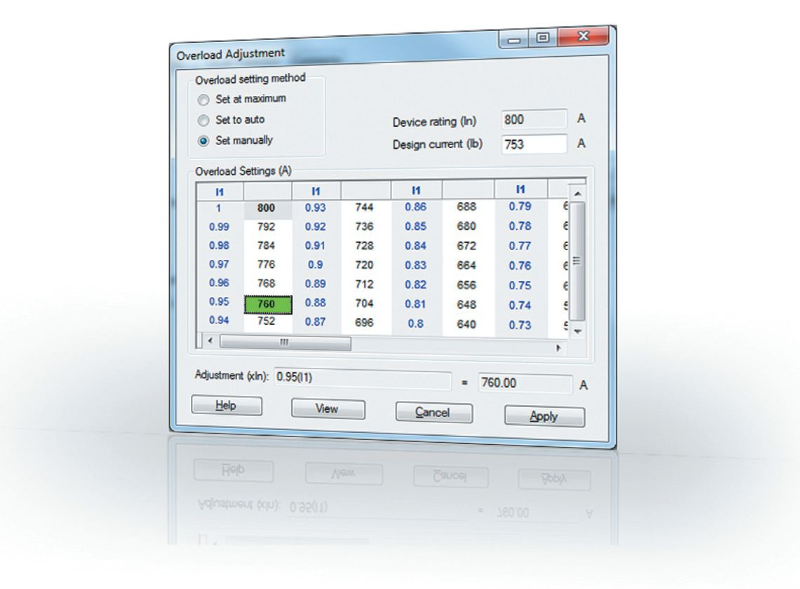Click the Device rating (In) field
800x589 pixels.
pyautogui.click(x=533, y=121)
